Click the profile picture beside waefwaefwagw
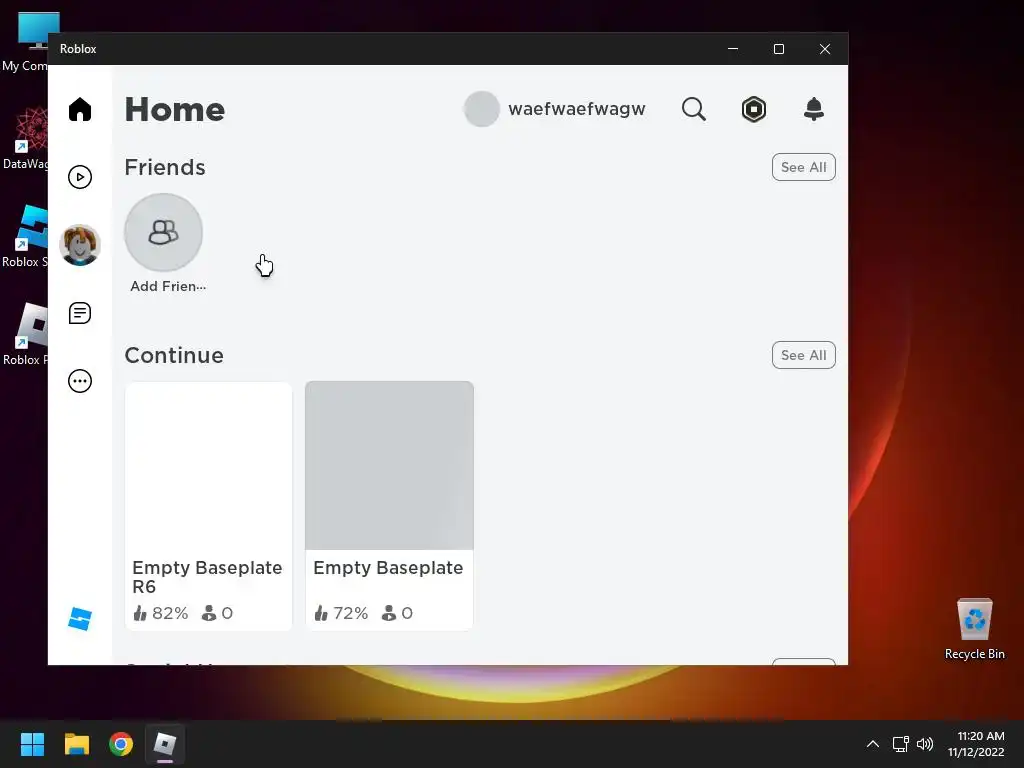Image resolution: width=1024 pixels, height=768 pixels. point(481,109)
